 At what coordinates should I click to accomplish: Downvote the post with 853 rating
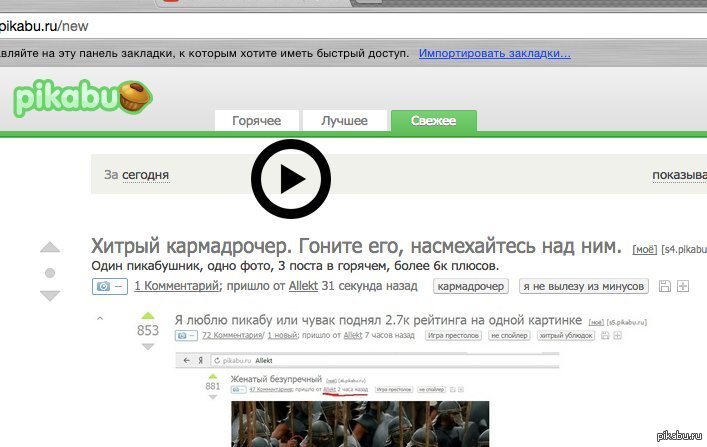[x=148, y=346]
